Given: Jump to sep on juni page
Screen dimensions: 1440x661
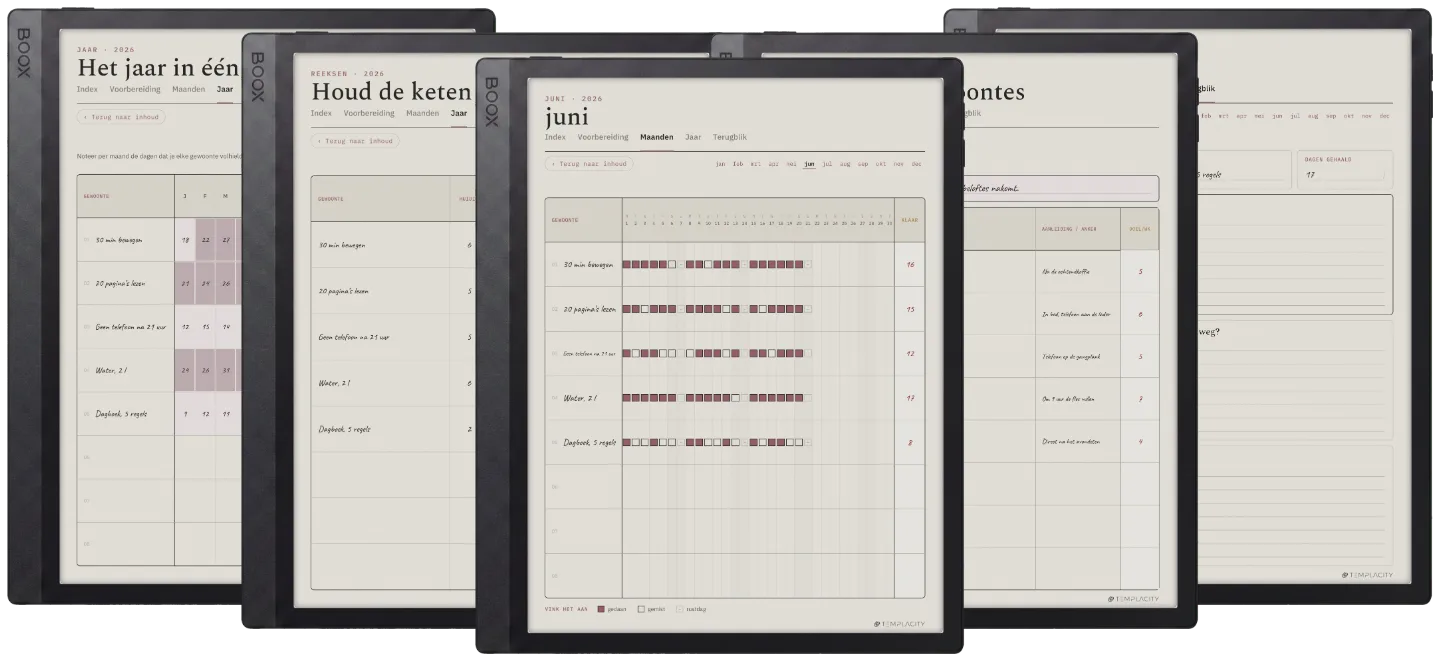Looking at the screenshot, I should 863,163.
